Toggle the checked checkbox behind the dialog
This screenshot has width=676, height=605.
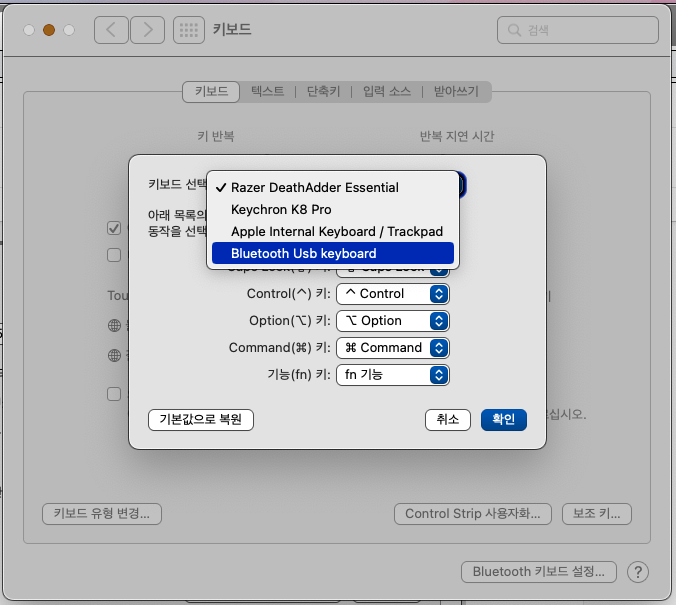point(114,228)
